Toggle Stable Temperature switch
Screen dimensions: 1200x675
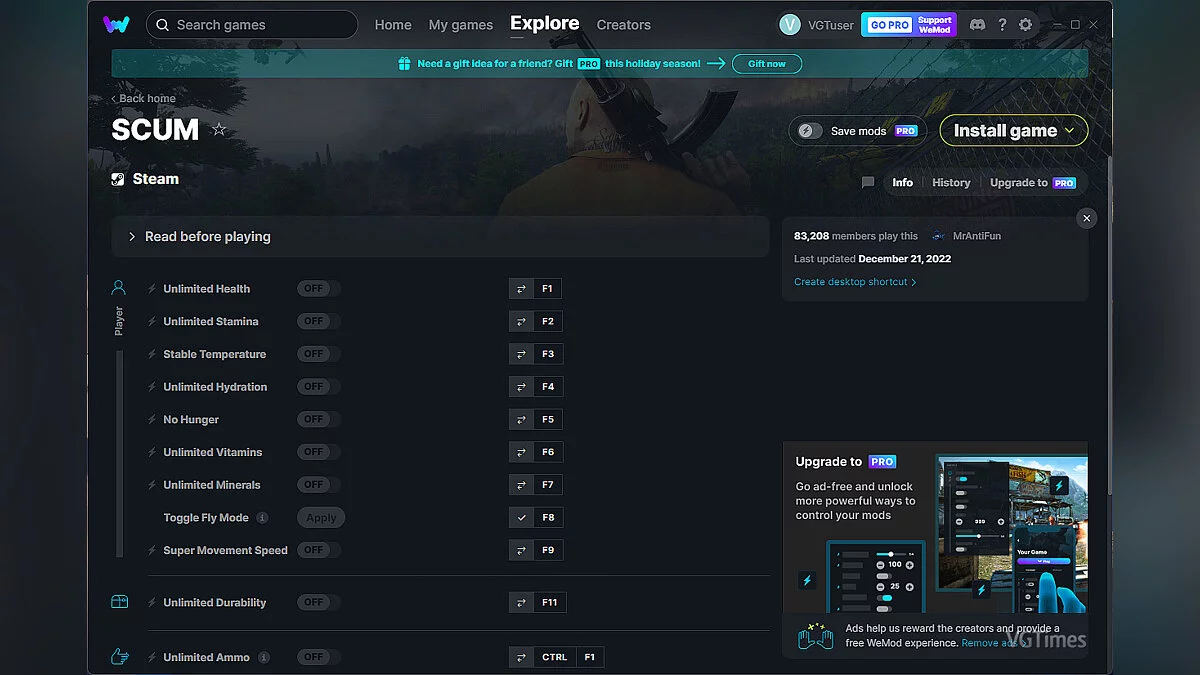pyautogui.click(x=318, y=354)
